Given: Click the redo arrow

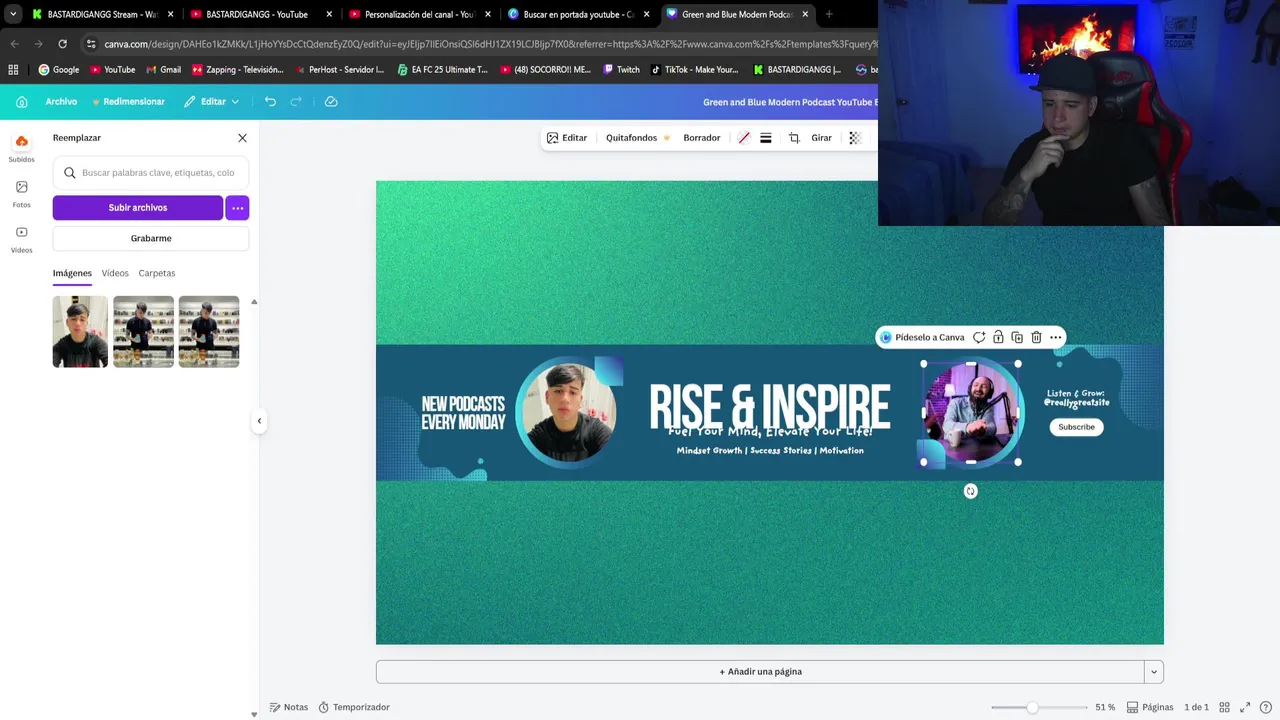Looking at the screenshot, I should coord(296,101).
